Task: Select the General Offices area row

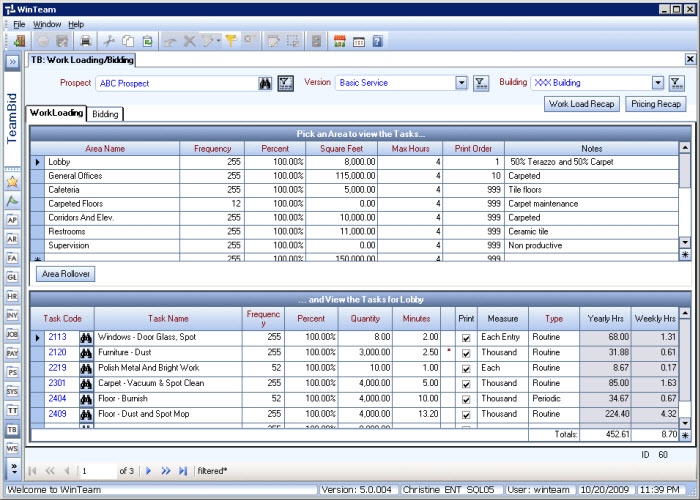Action: pyautogui.click(x=354, y=176)
